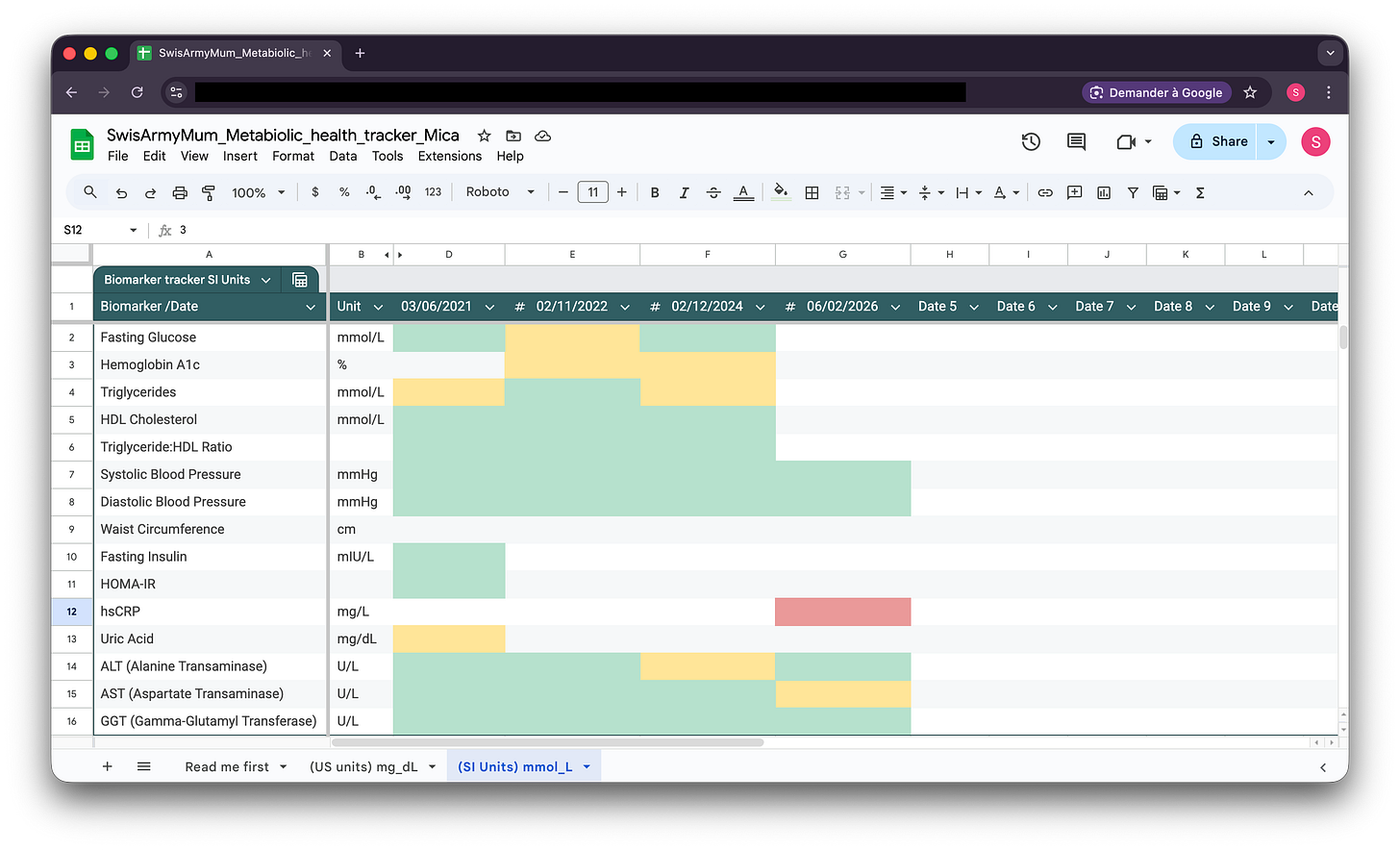The height and width of the screenshot is (850, 1400).
Task: Create a filter
Action: (1133, 192)
